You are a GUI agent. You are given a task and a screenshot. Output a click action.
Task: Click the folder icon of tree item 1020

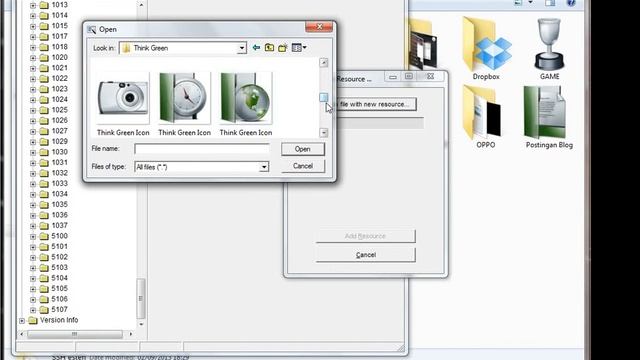point(44,58)
